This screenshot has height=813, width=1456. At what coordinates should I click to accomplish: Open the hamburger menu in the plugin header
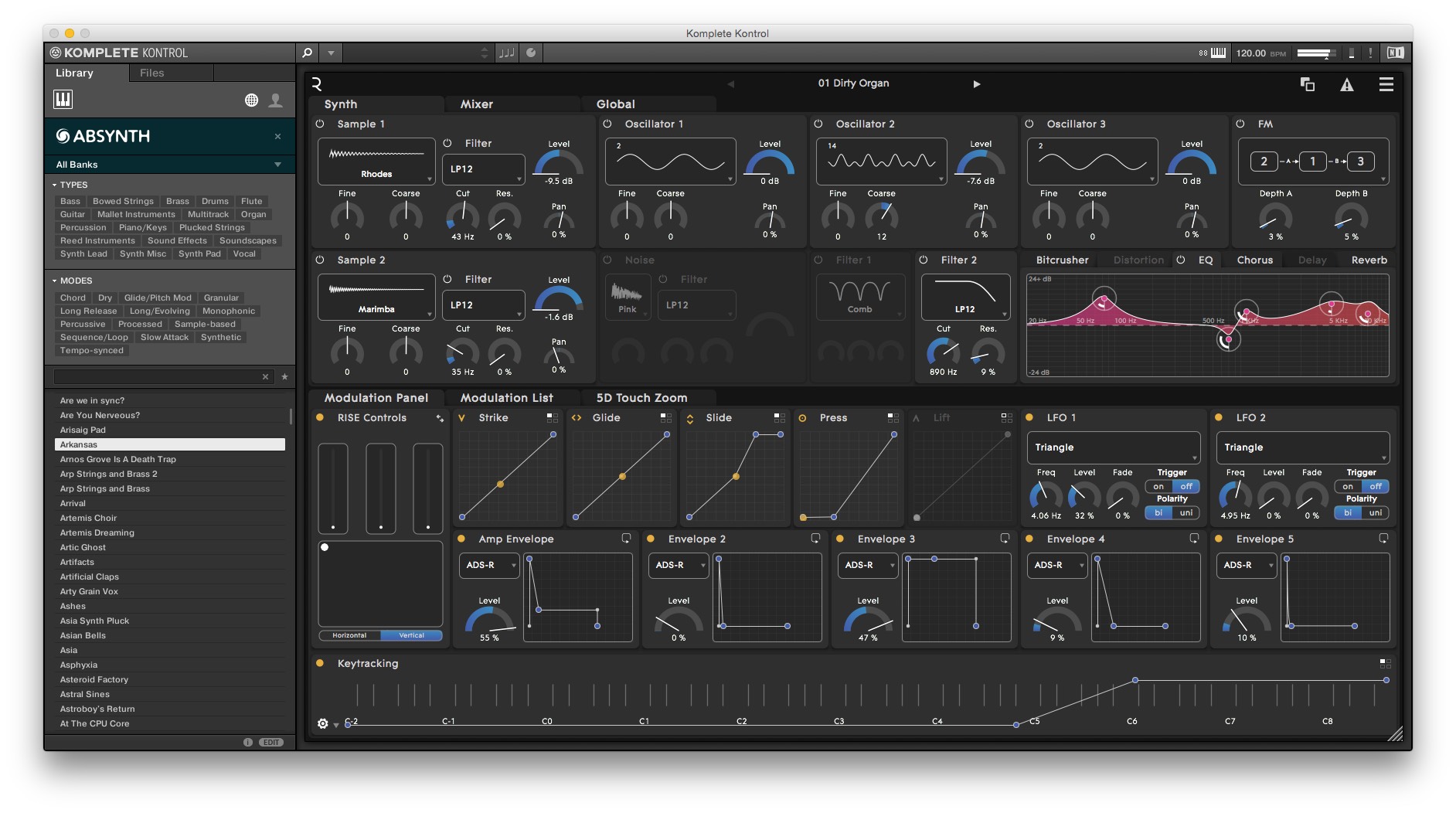pyautogui.click(x=1387, y=85)
